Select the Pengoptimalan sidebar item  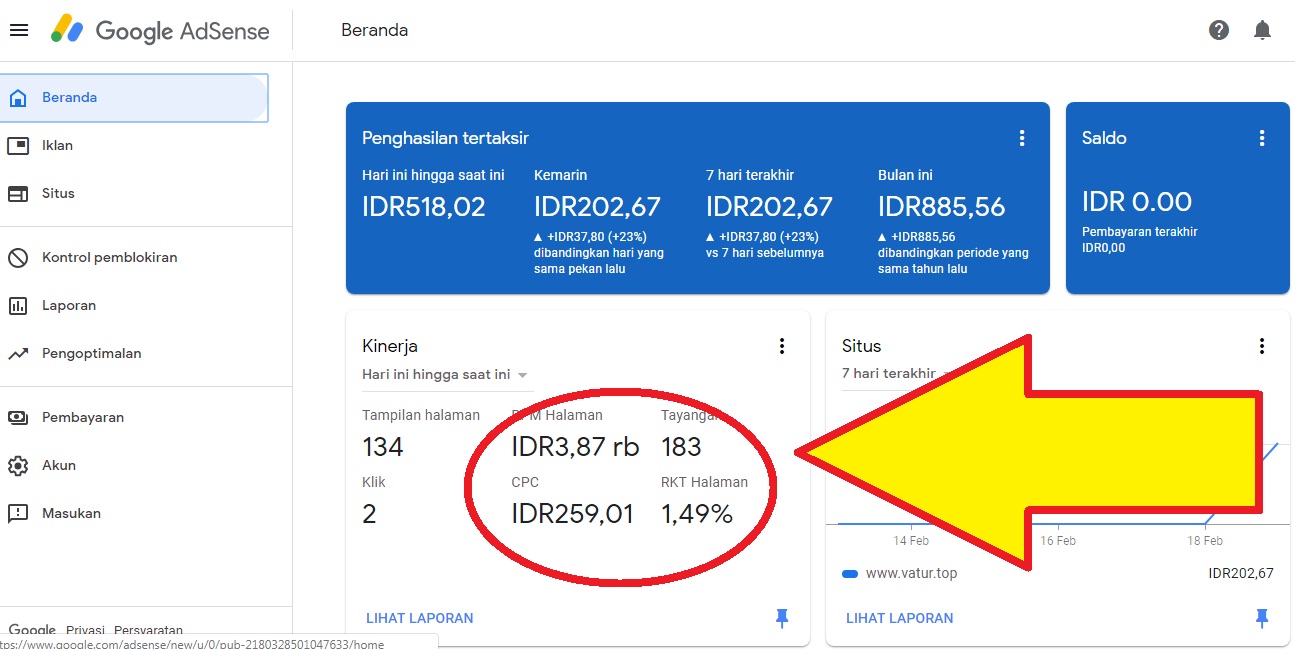pyautogui.click(x=90, y=353)
